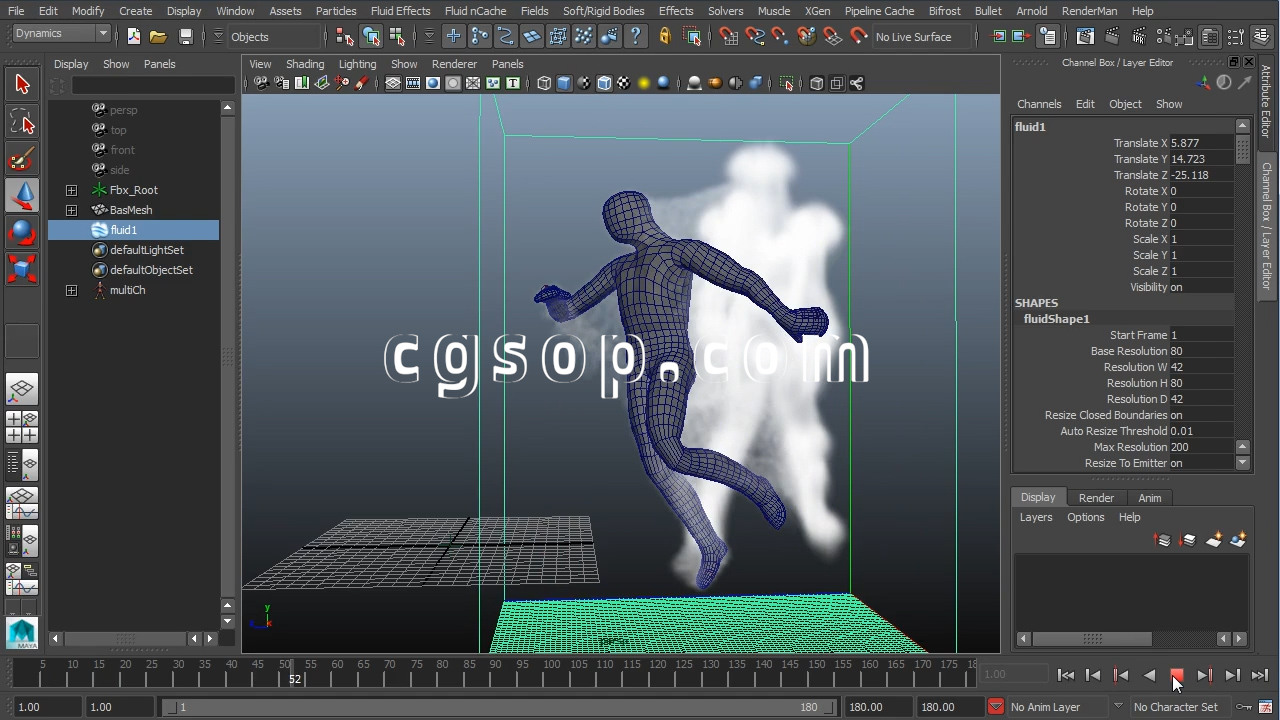Click the Base Resolution value field
The image size is (1280, 720).
[1203, 351]
